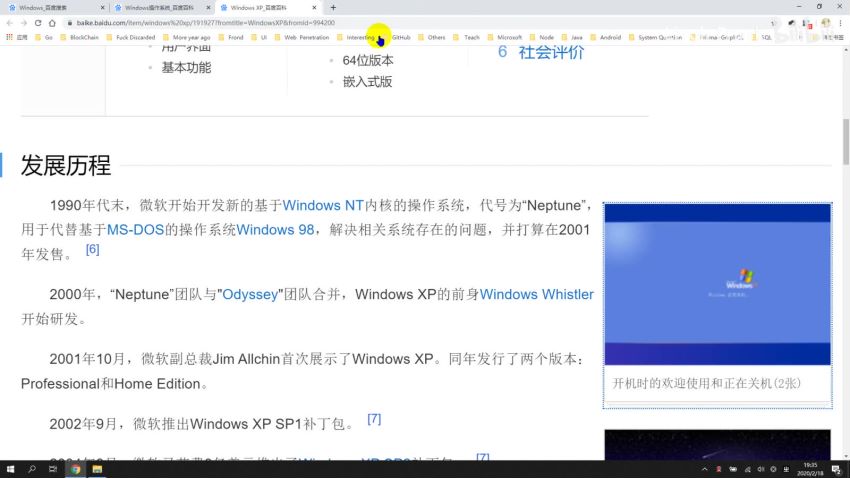Switch to Chrome on the taskbar
This screenshot has height=478, width=850.
pyautogui.click(x=75, y=469)
